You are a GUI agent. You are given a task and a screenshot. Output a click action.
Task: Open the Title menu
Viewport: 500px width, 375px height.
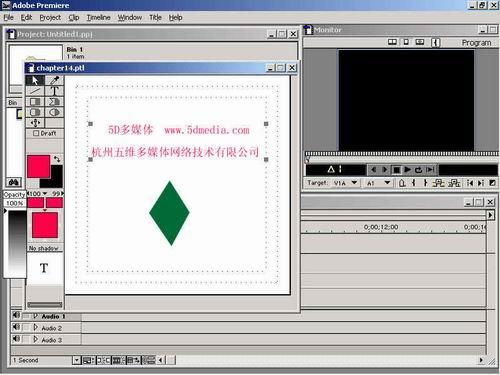[155, 17]
